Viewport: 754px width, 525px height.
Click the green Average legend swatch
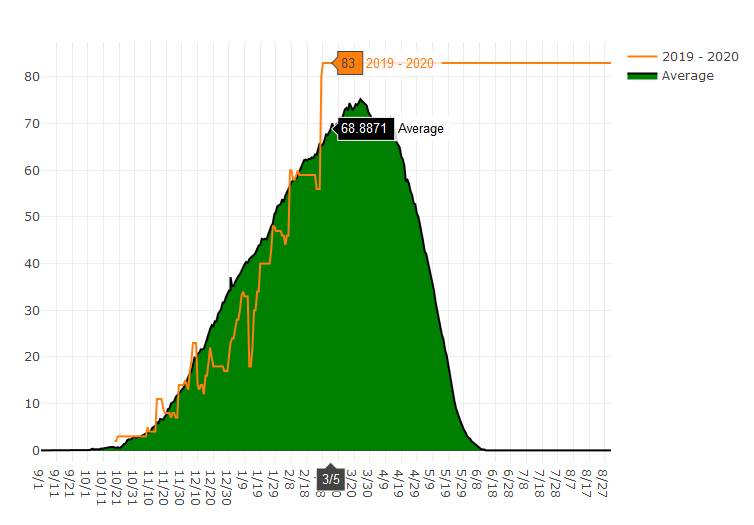click(x=642, y=76)
